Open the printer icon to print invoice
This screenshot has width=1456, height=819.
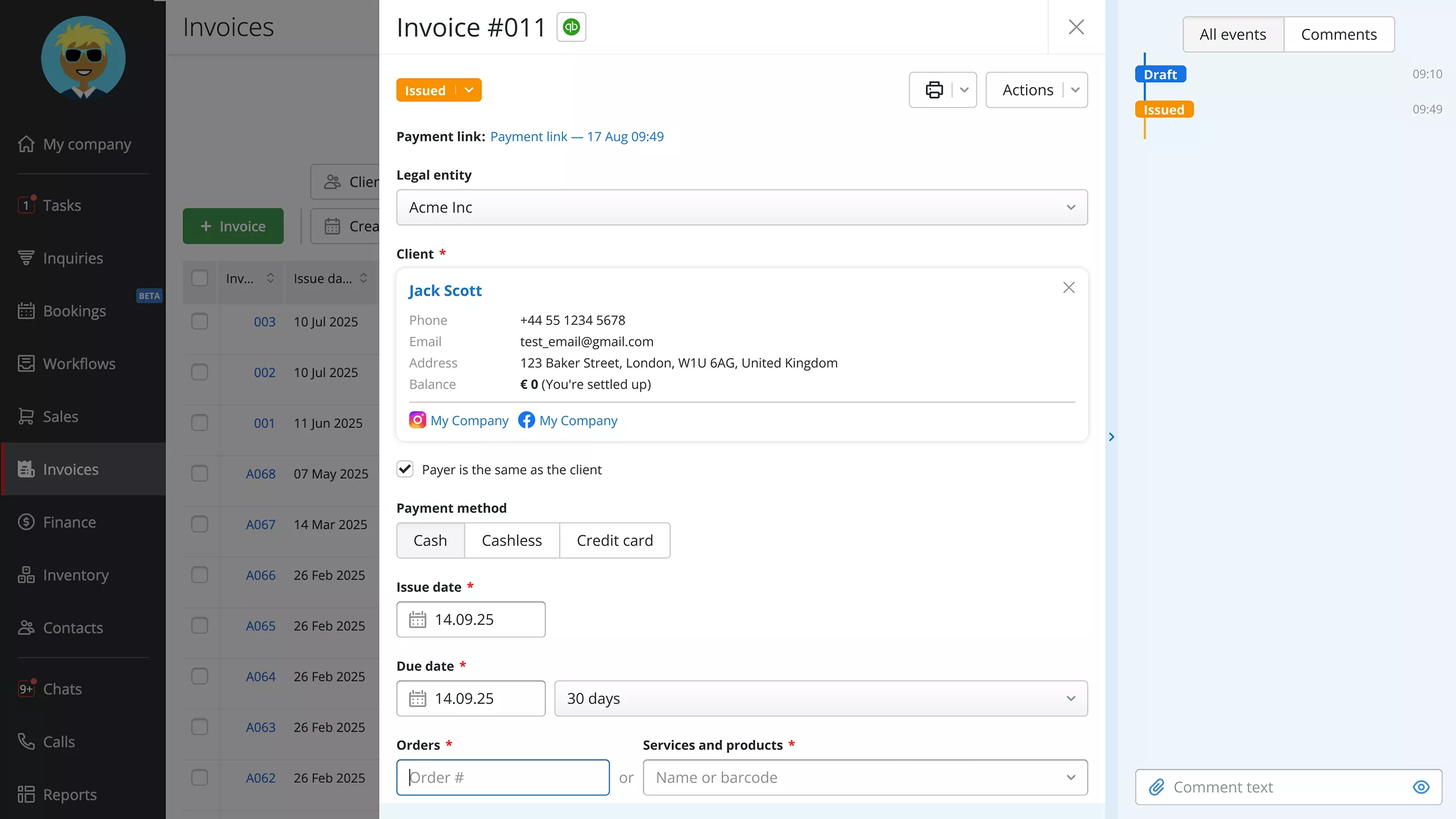[934, 89]
